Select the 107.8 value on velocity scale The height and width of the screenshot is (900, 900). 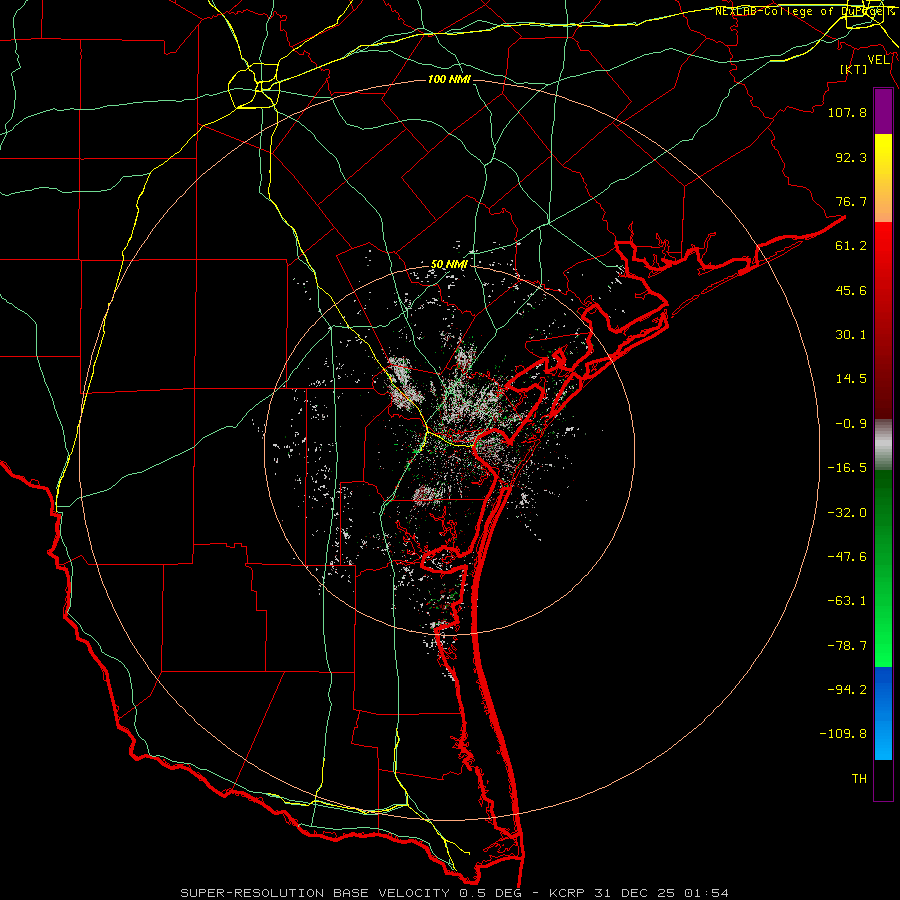click(847, 112)
